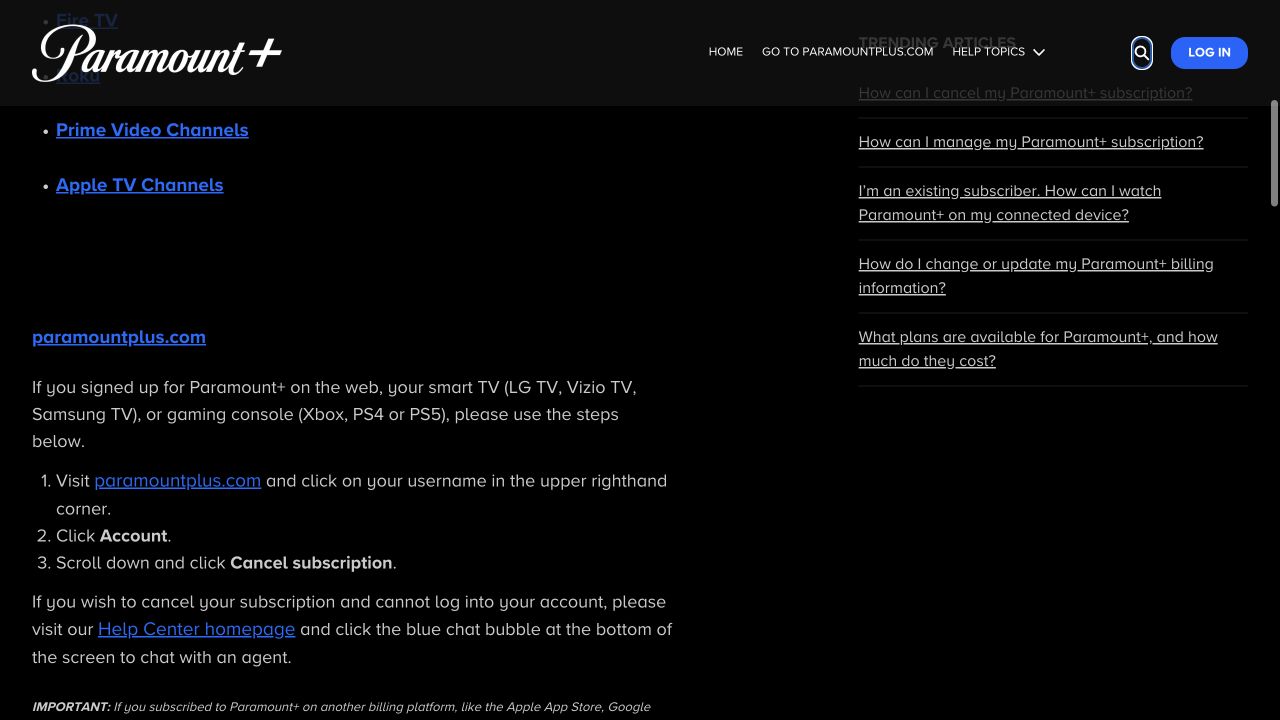Visit paramountplus.com link in step 1
1280x720 pixels.
click(177, 481)
